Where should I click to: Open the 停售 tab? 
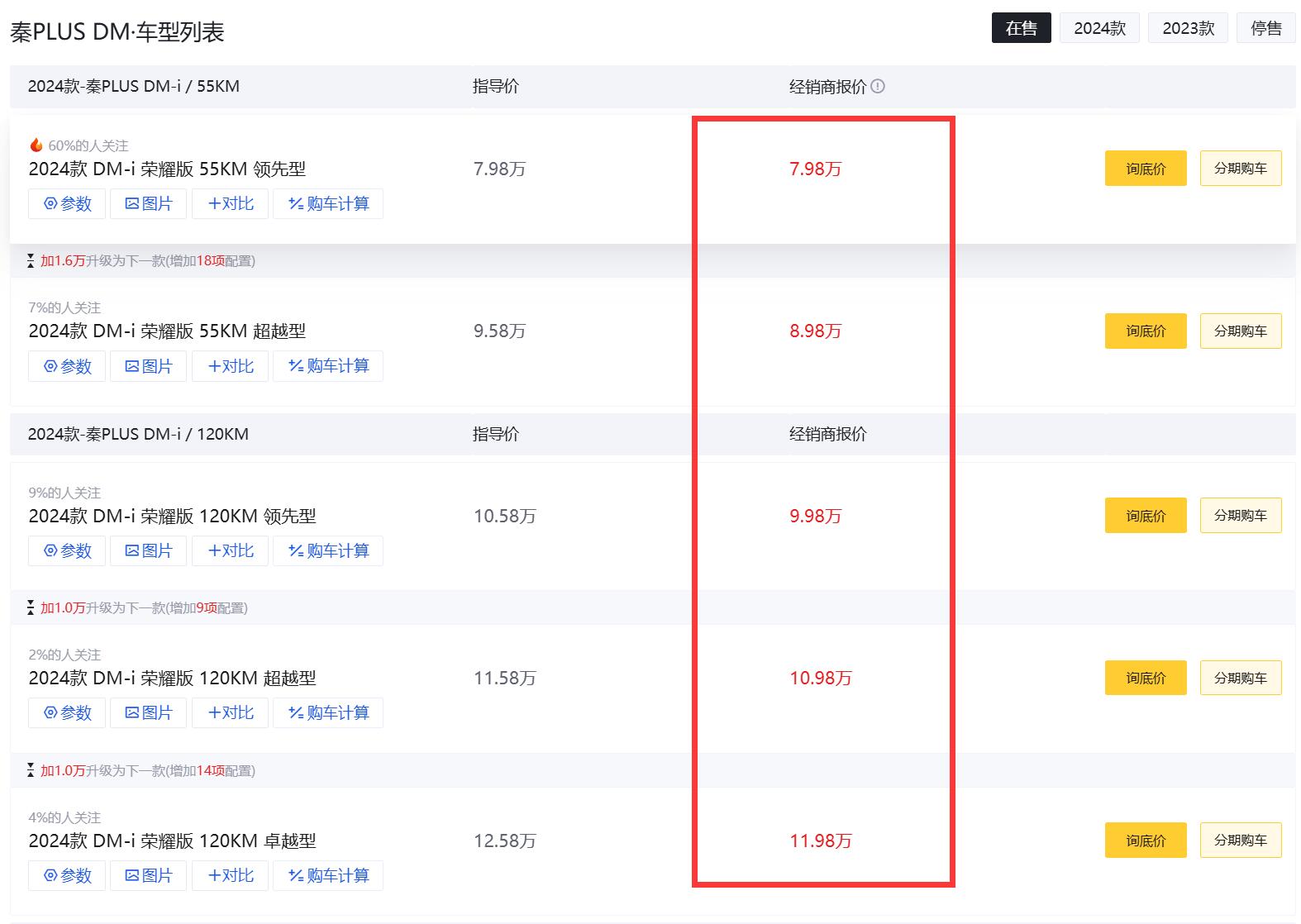coord(1265,28)
